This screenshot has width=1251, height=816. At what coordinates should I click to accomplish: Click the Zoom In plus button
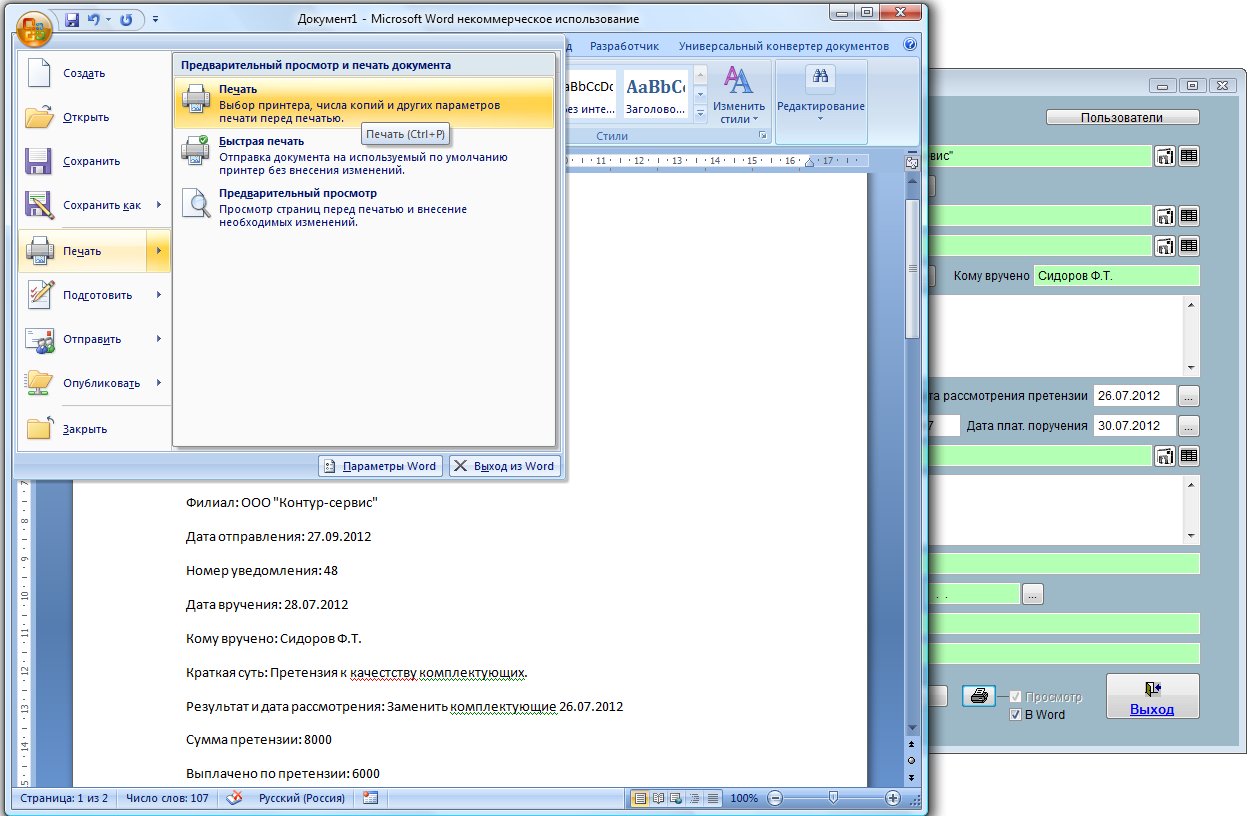click(x=893, y=798)
